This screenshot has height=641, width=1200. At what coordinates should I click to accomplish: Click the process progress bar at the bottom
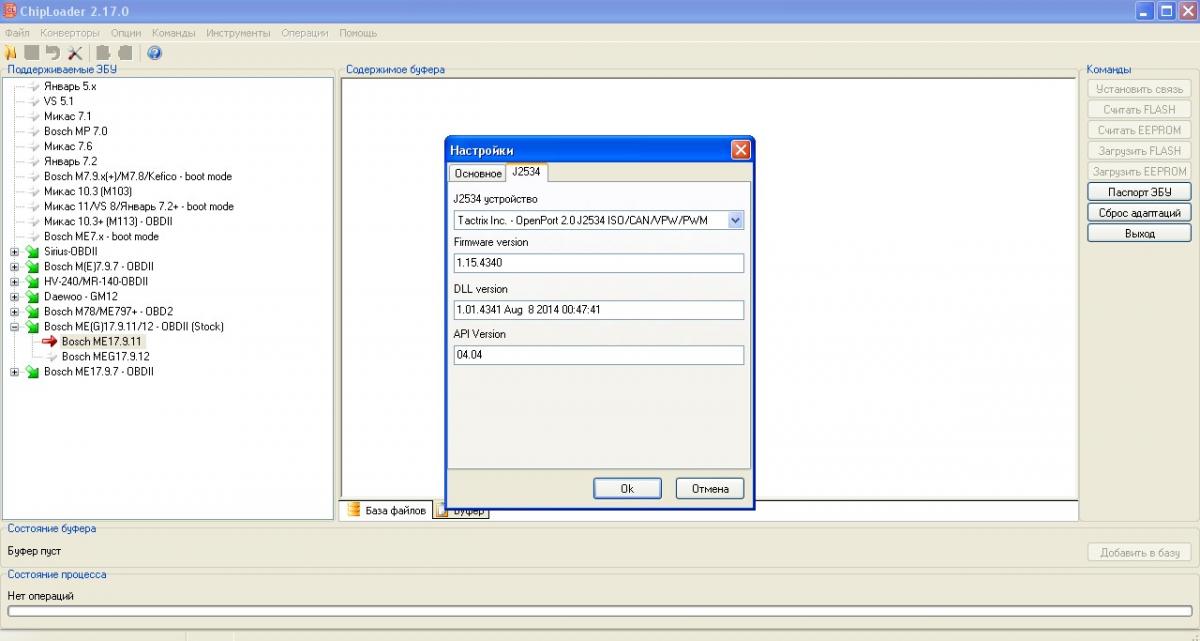598,611
